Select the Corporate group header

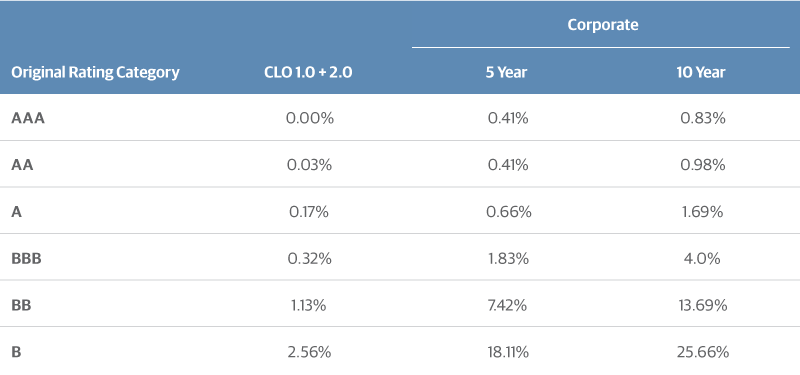point(603,25)
